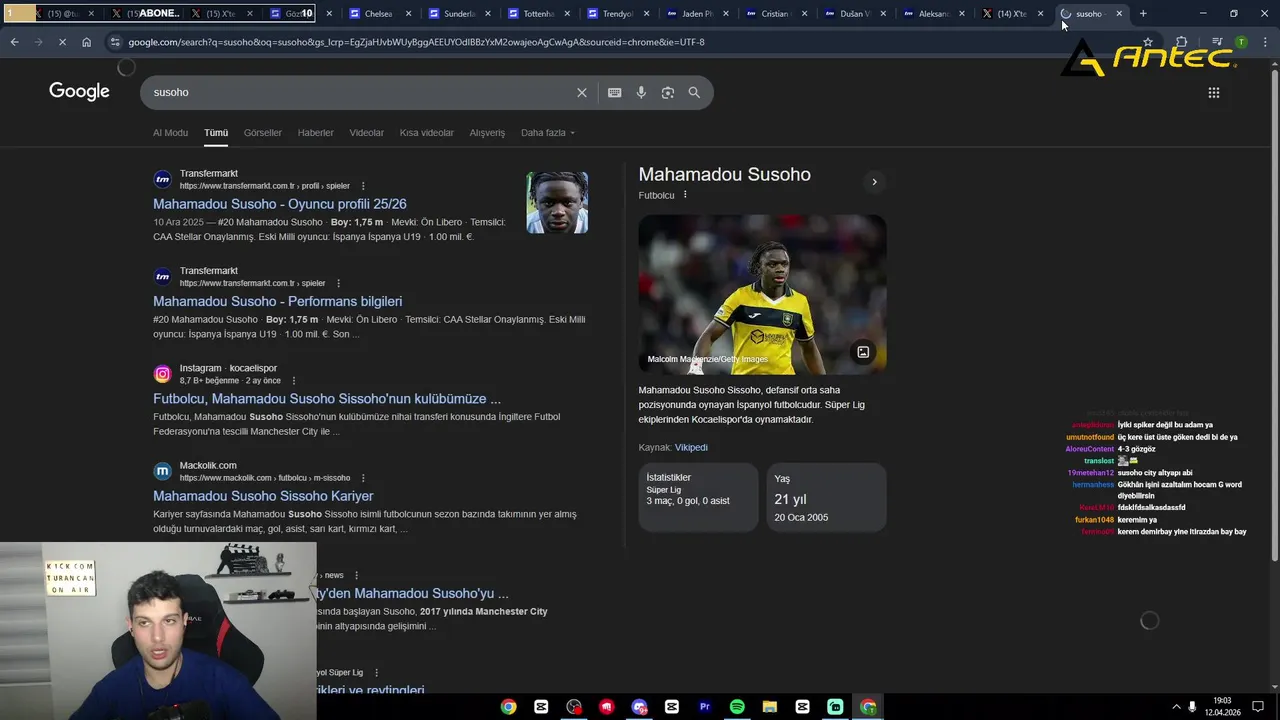Switch to the Jaden browser tab
This screenshot has width=1280, height=720.
[697, 13]
